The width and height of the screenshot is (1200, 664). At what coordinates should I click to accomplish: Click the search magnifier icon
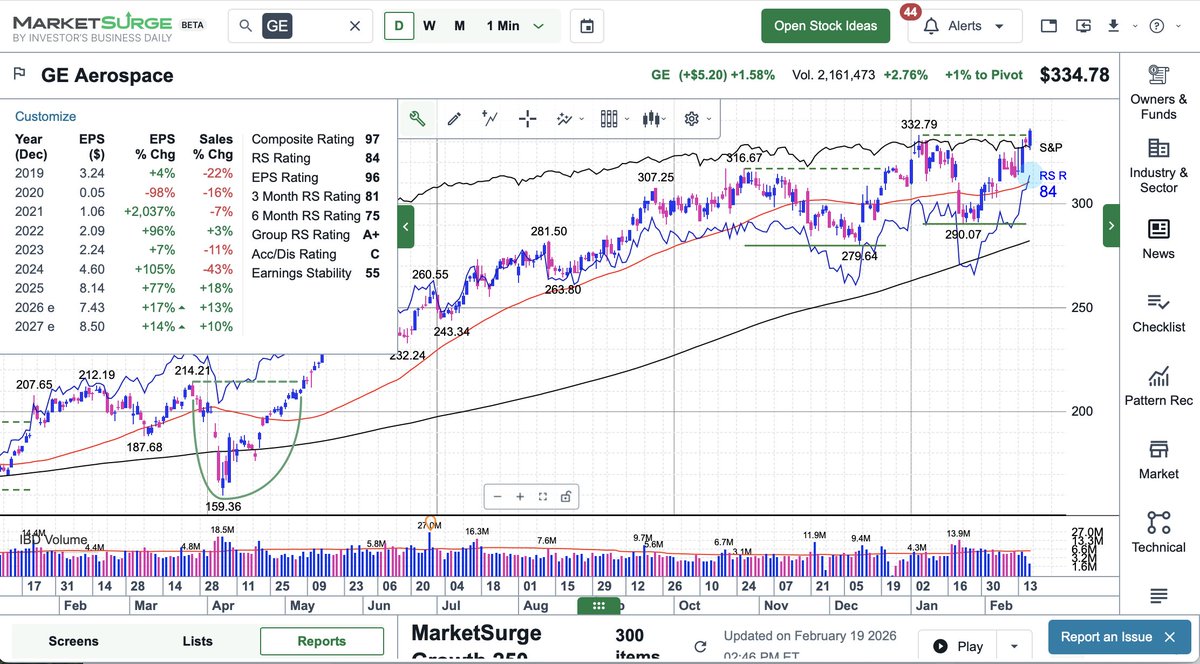tap(246, 26)
